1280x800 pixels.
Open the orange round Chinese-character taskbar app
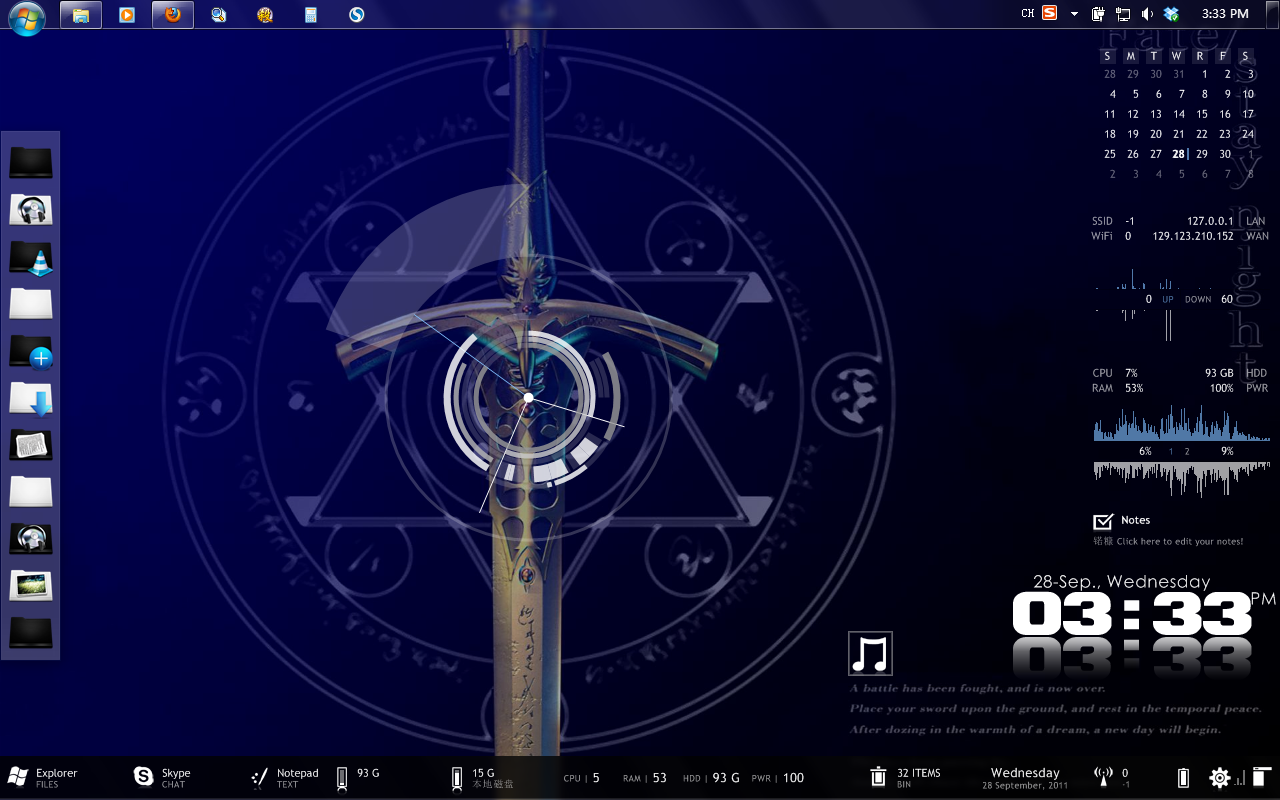[x=265, y=15]
